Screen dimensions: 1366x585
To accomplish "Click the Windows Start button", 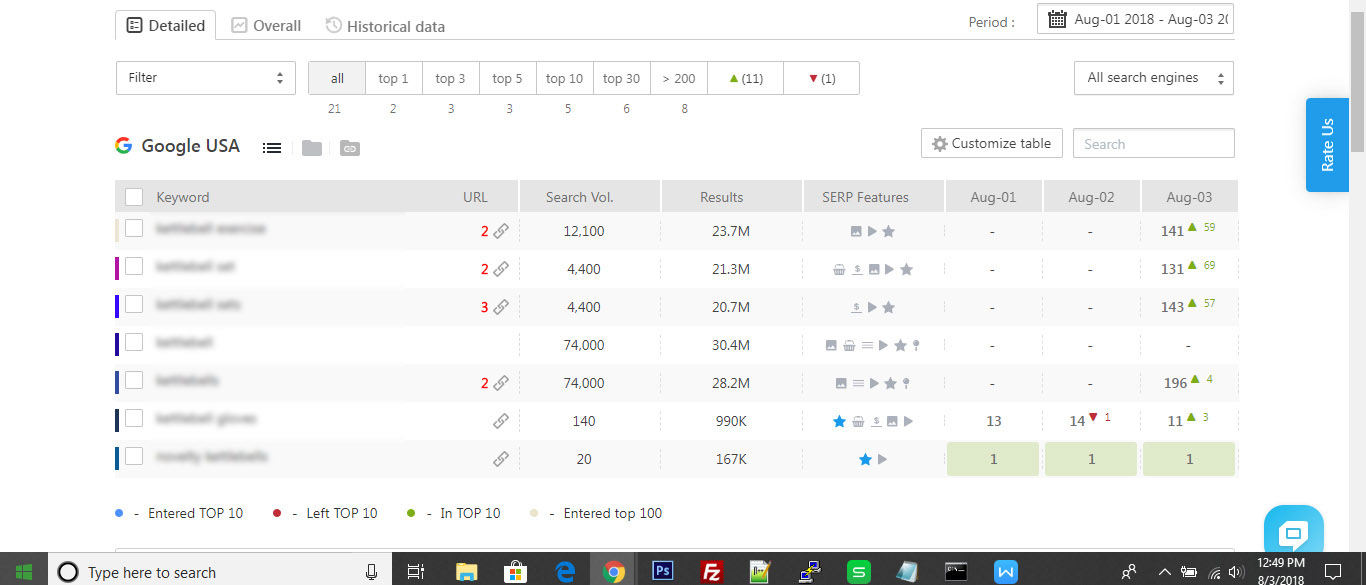I will pos(24,572).
